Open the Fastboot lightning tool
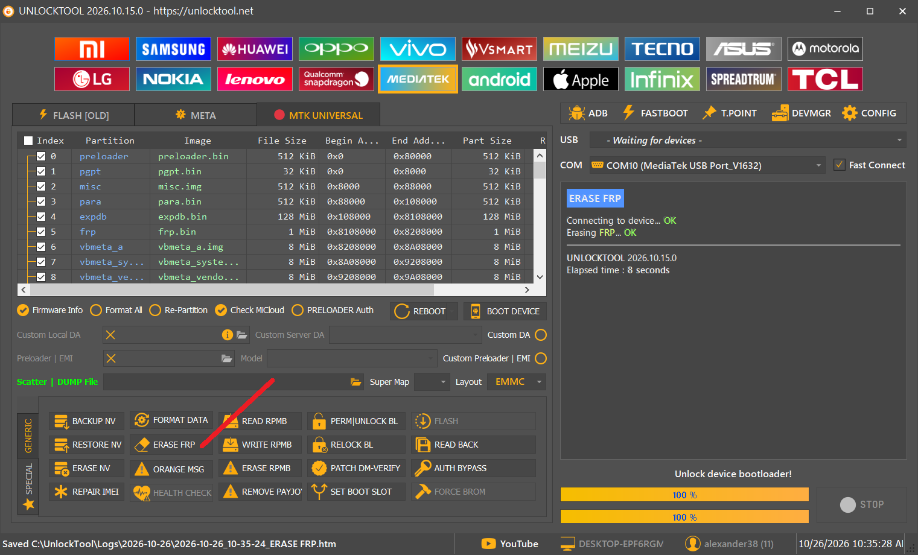This screenshot has height=555, width=918. point(655,113)
